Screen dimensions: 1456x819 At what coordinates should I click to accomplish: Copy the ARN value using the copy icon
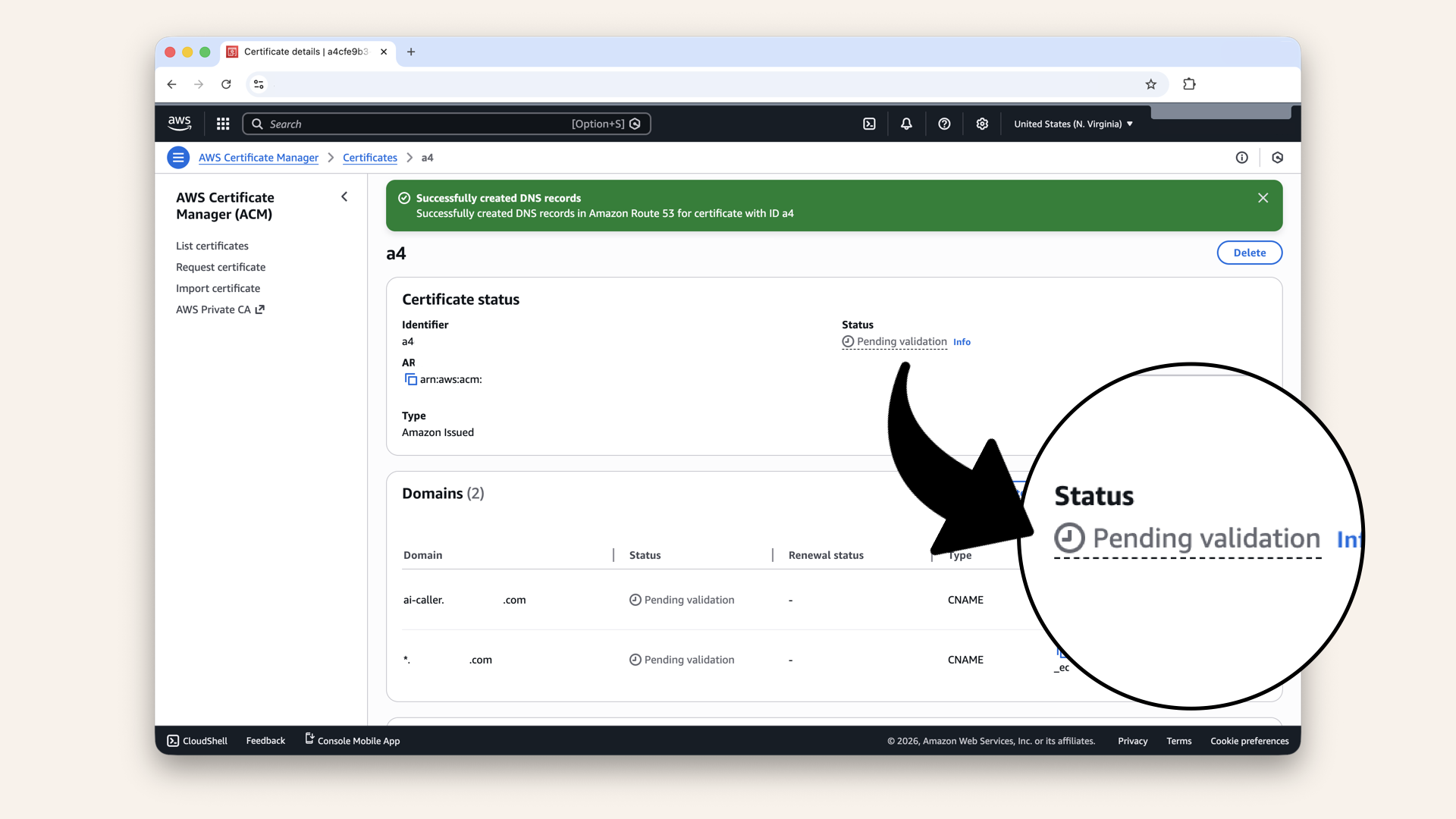pyautogui.click(x=411, y=379)
